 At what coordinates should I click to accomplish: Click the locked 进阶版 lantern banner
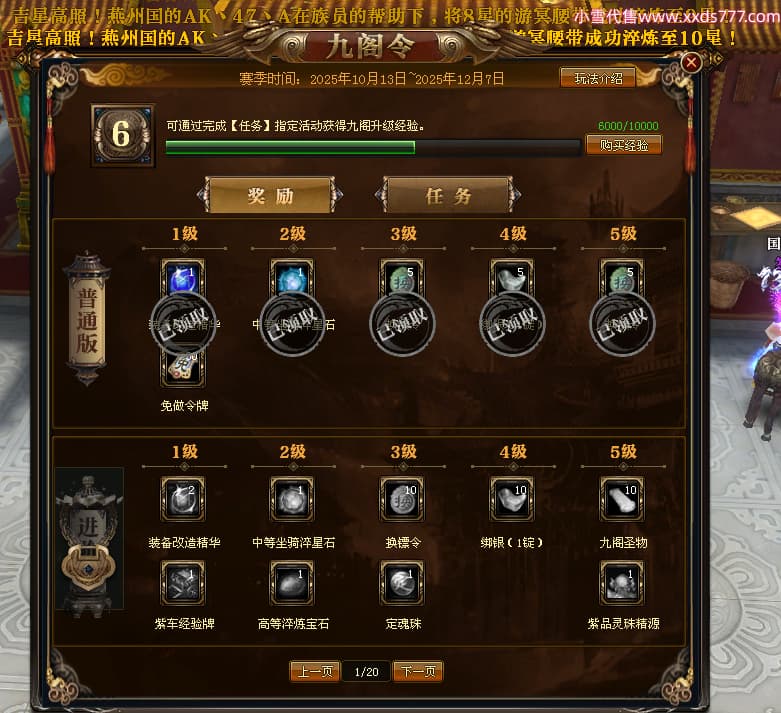89,540
